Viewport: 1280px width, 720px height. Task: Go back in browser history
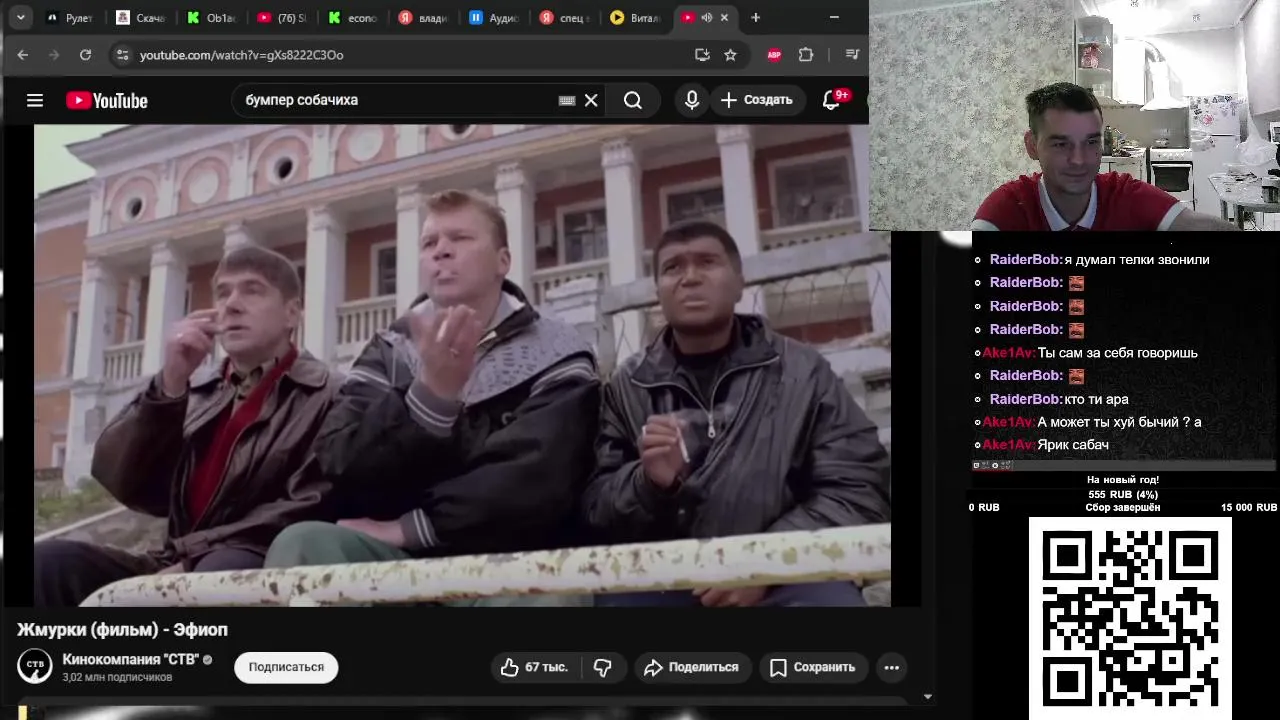pos(23,55)
